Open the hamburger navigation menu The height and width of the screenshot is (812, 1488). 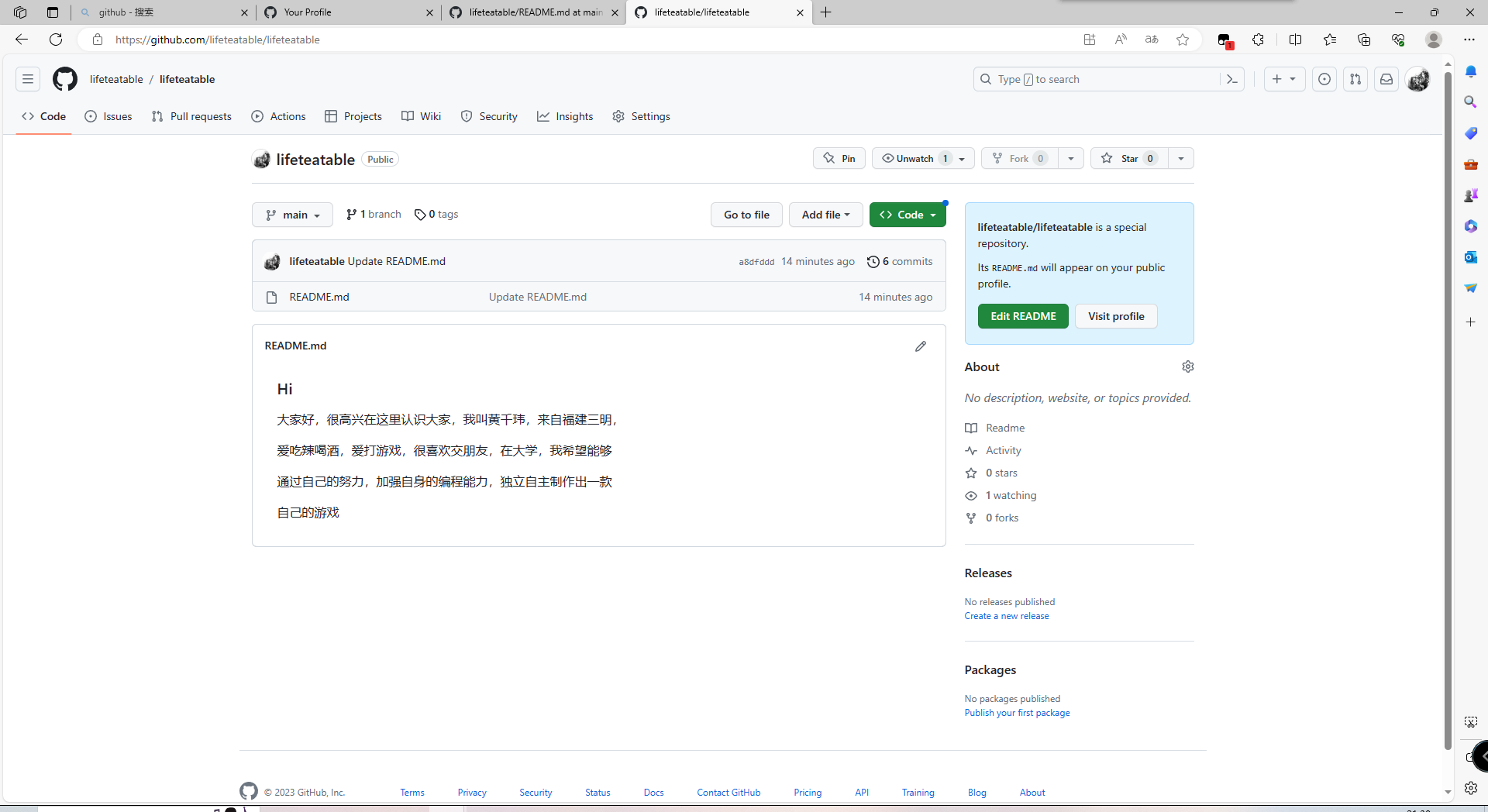point(28,78)
